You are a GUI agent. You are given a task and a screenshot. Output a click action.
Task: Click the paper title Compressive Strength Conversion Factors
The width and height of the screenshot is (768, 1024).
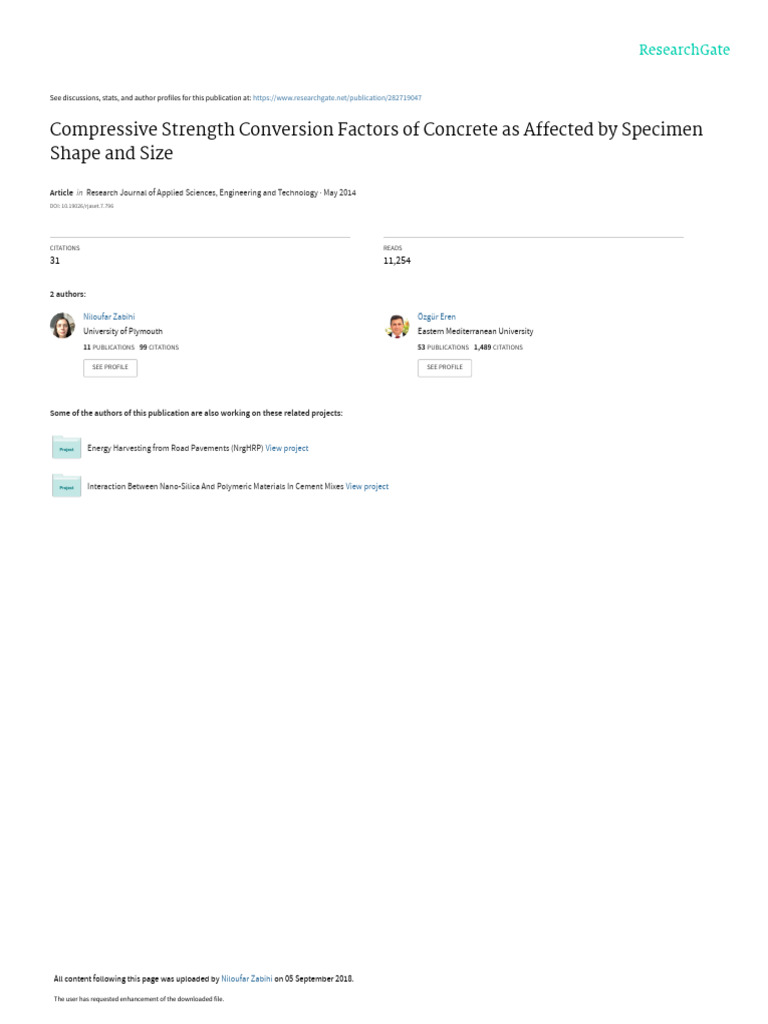click(376, 141)
